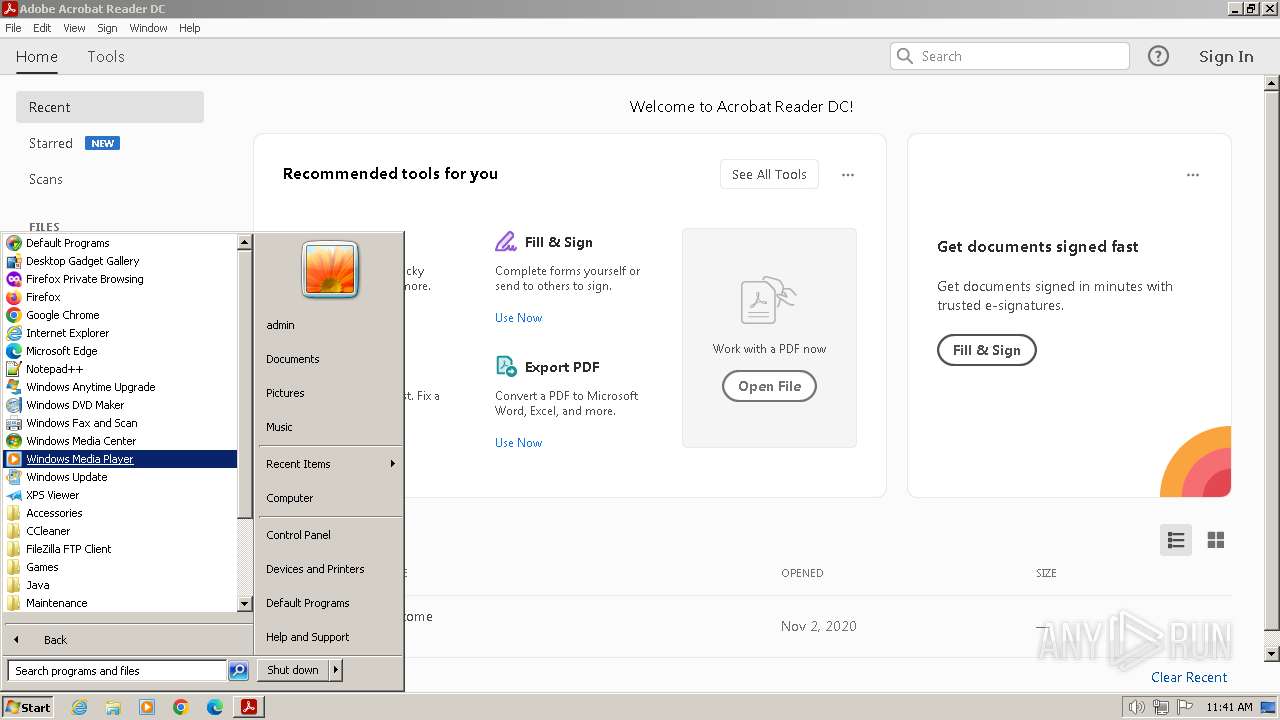
Task: Open Windows Update
Action: [120, 477]
